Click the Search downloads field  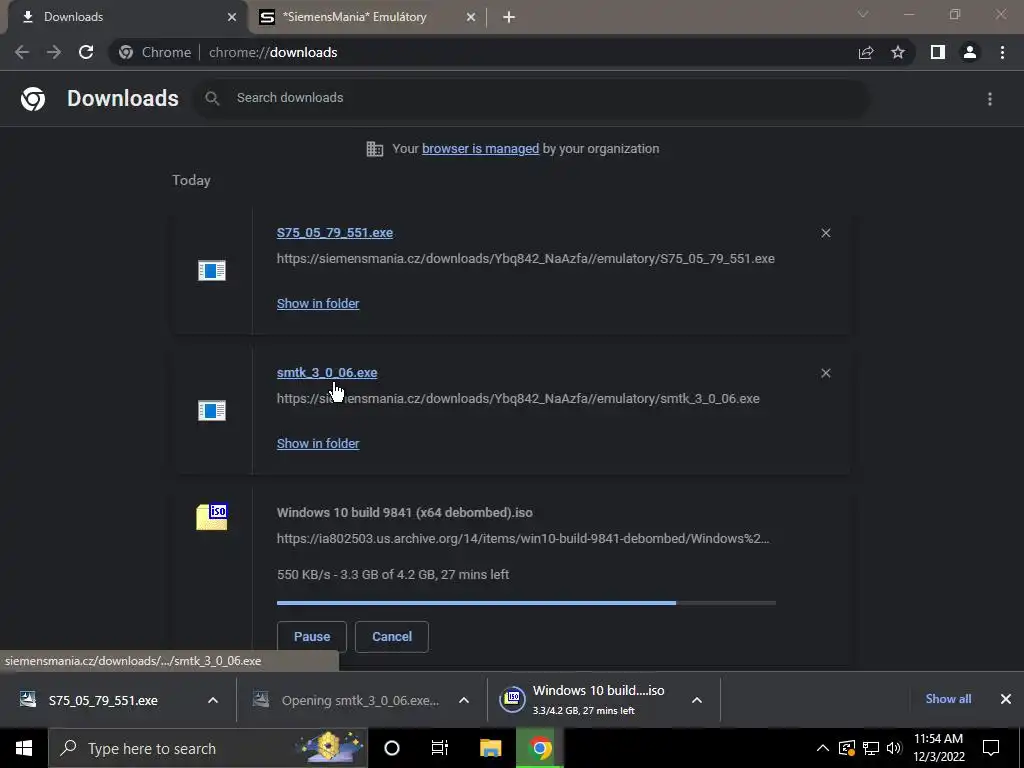532,98
